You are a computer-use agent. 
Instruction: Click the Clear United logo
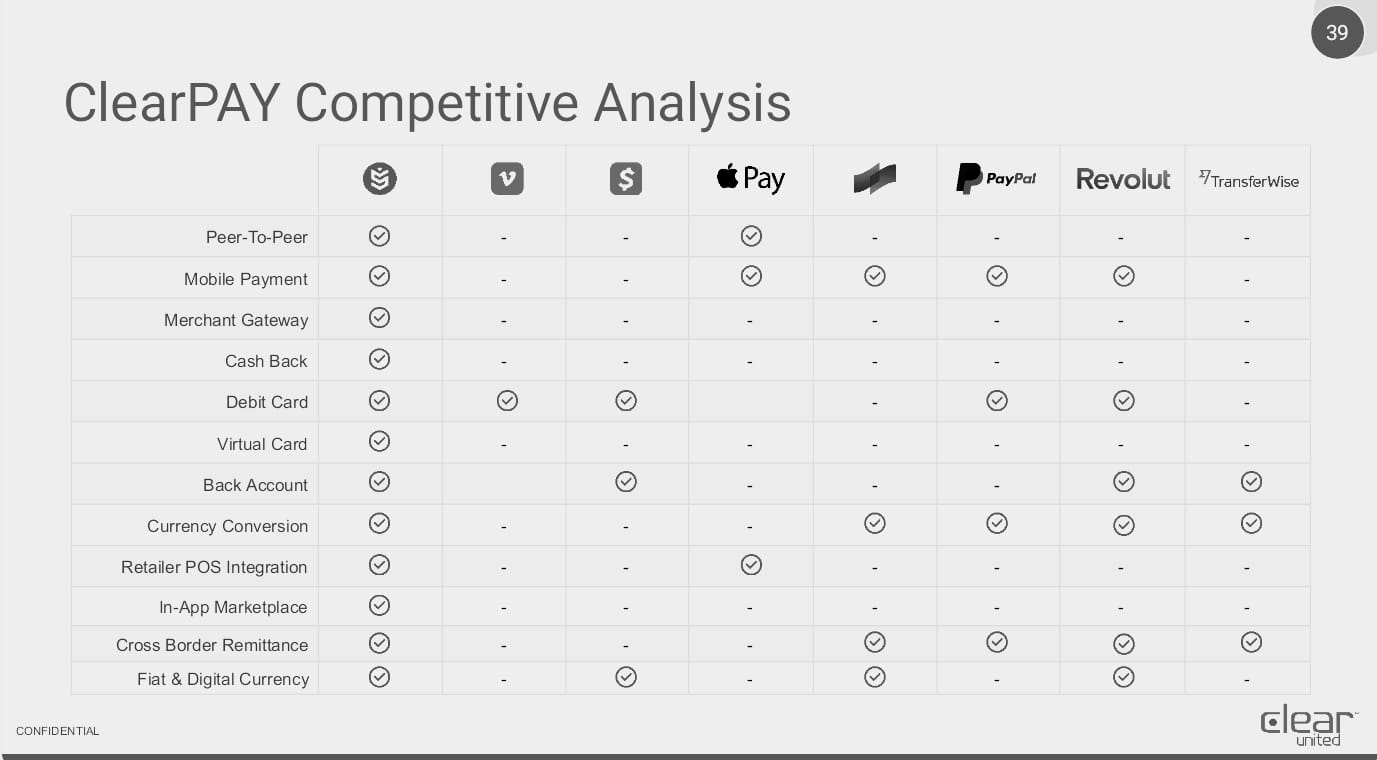click(1308, 726)
